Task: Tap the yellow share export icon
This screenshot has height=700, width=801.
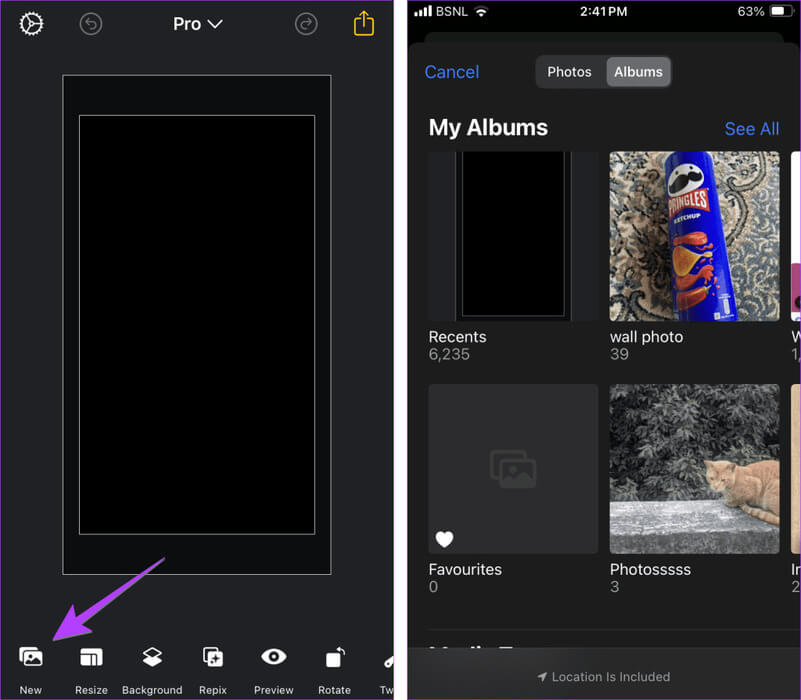Action: point(364,24)
